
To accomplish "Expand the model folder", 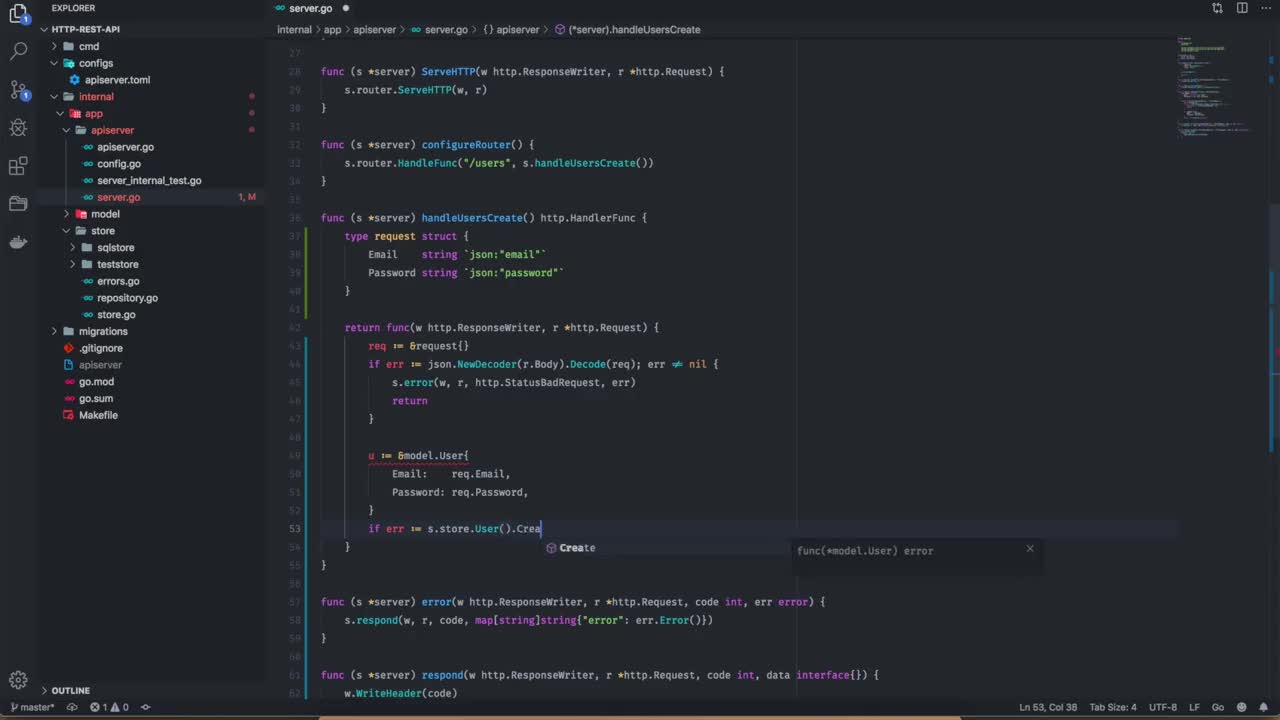I will (67, 214).
